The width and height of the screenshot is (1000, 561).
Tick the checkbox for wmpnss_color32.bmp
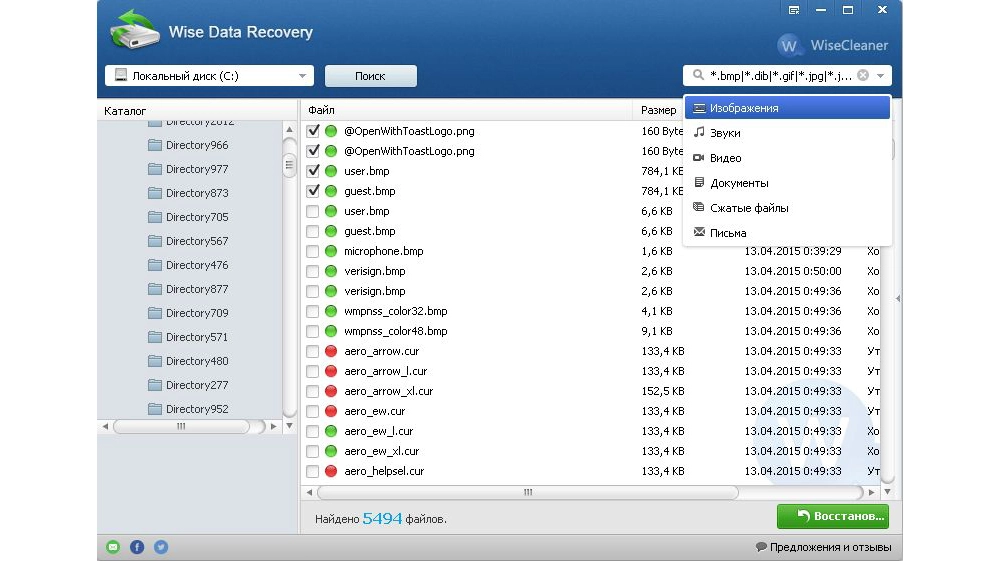tap(313, 311)
